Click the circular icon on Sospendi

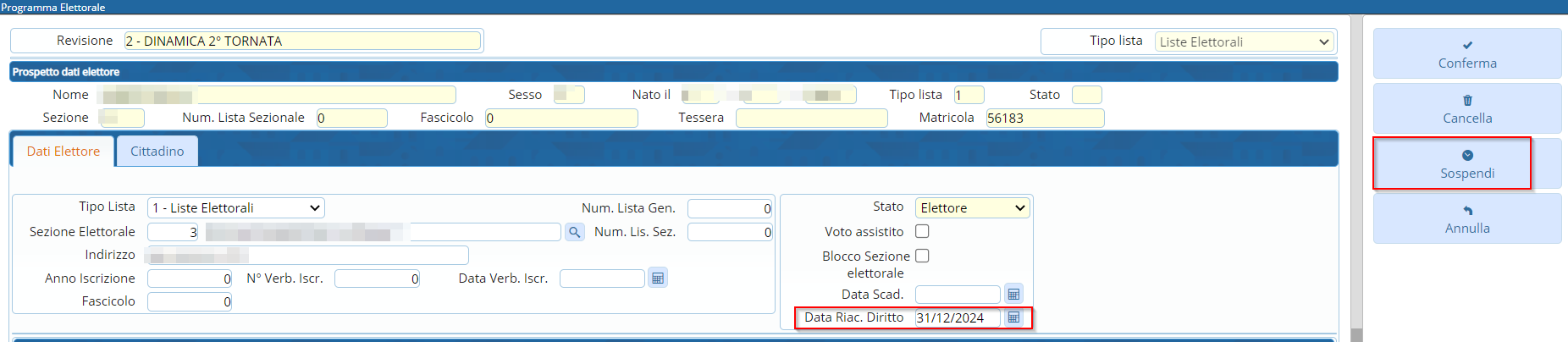click(x=1467, y=156)
